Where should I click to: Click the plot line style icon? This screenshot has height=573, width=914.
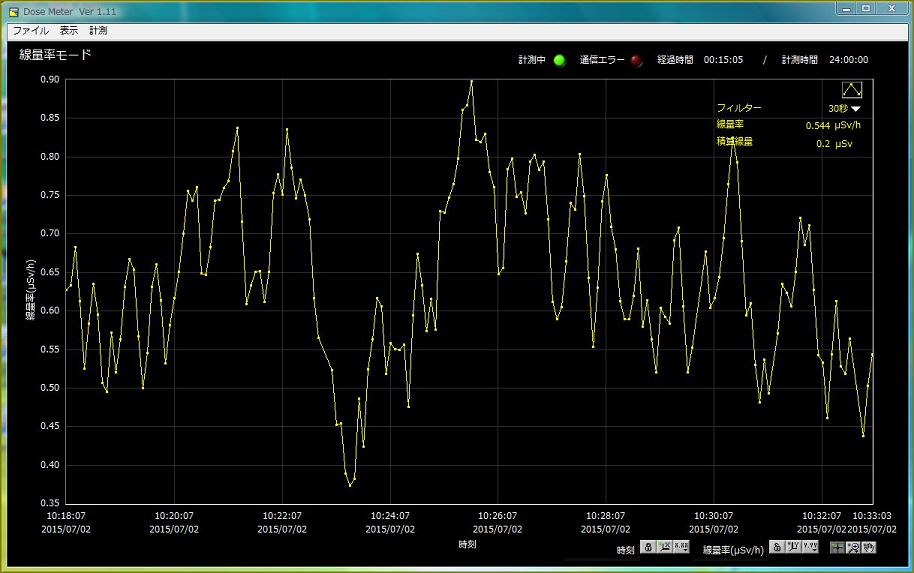tap(851, 89)
